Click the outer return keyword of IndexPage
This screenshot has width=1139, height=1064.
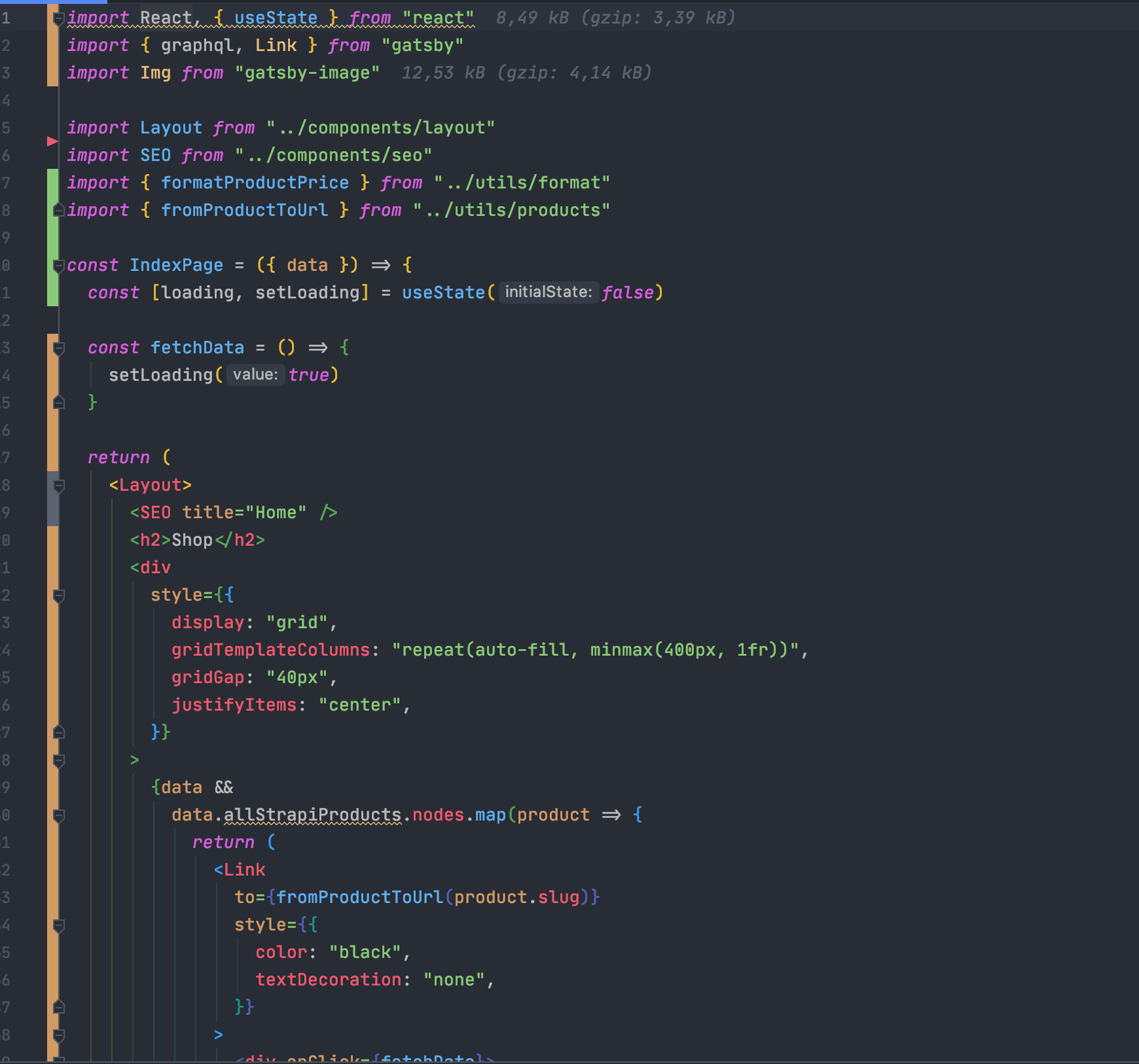[118, 457]
